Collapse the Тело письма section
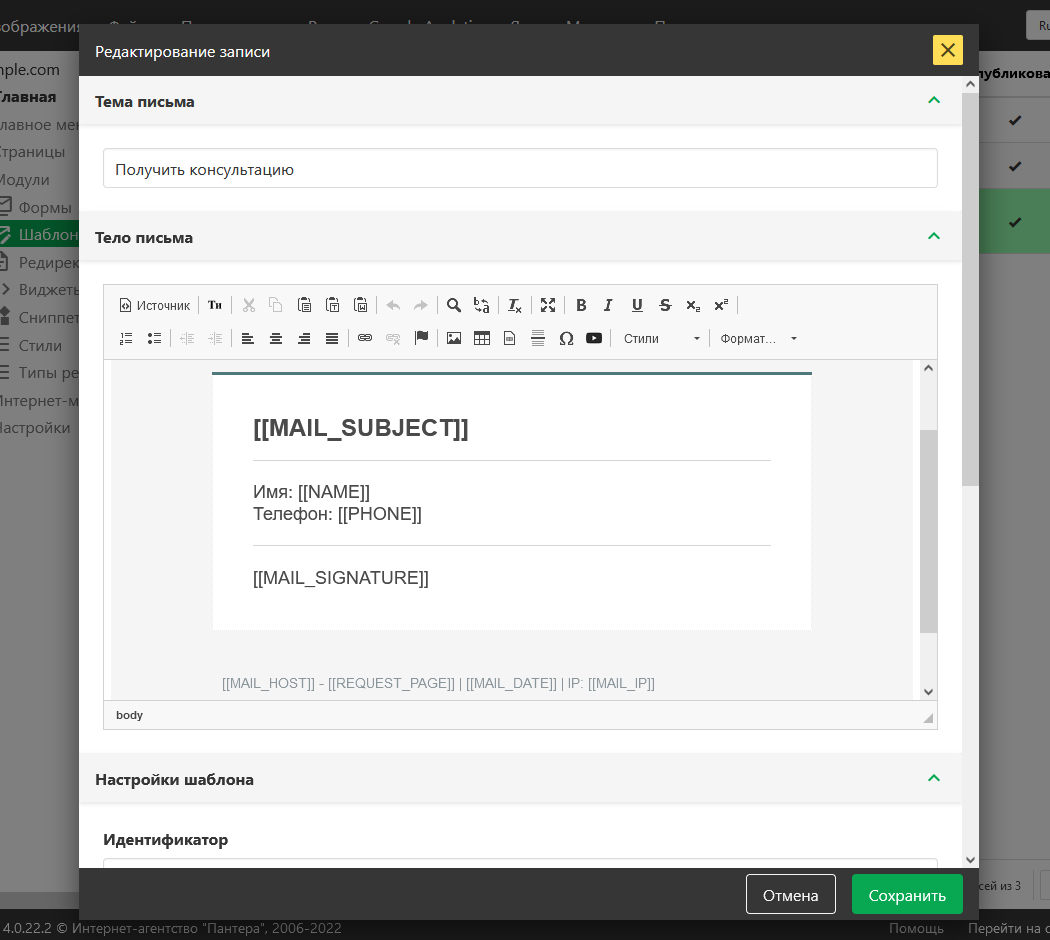 tap(934, 237)
